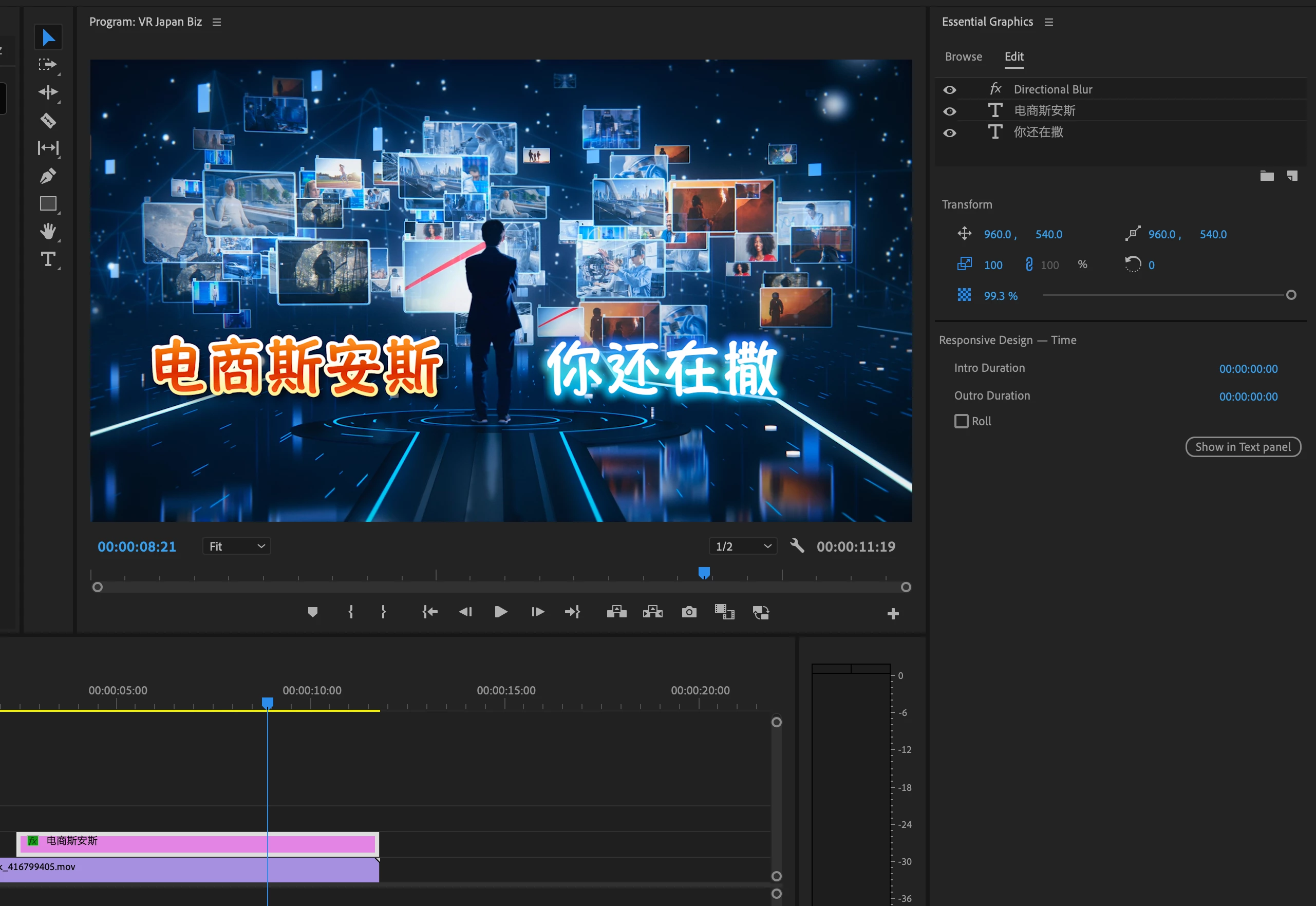
Task: Open the Essential Graphics panel menu
Action: coord(1048,22)
